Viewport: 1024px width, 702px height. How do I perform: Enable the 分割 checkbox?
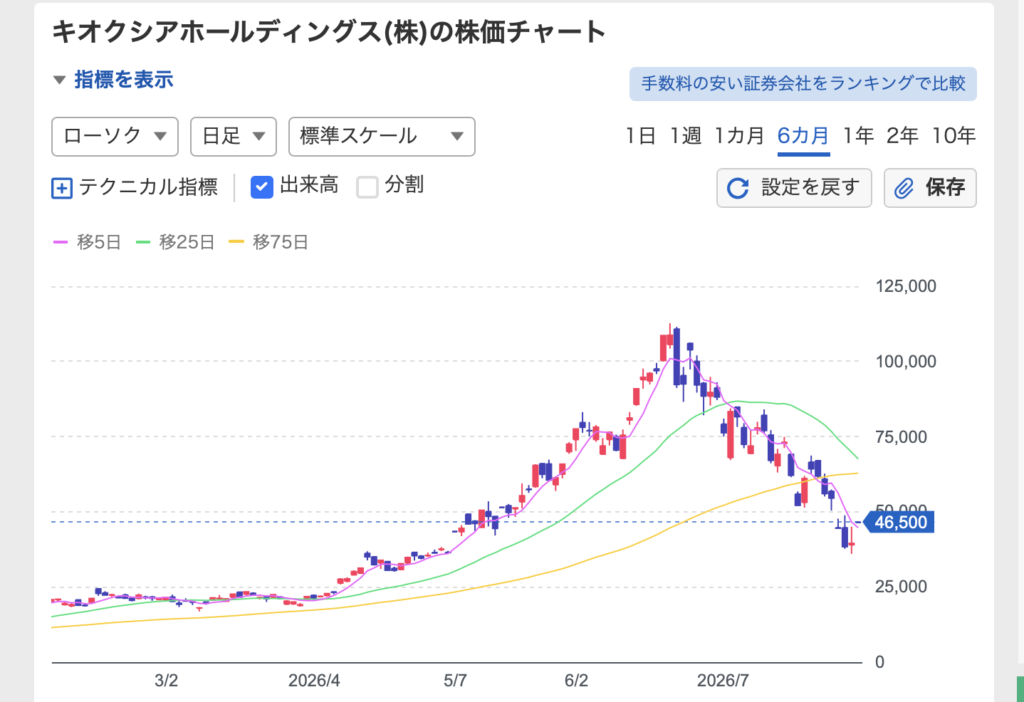click(x=367, y=187)
